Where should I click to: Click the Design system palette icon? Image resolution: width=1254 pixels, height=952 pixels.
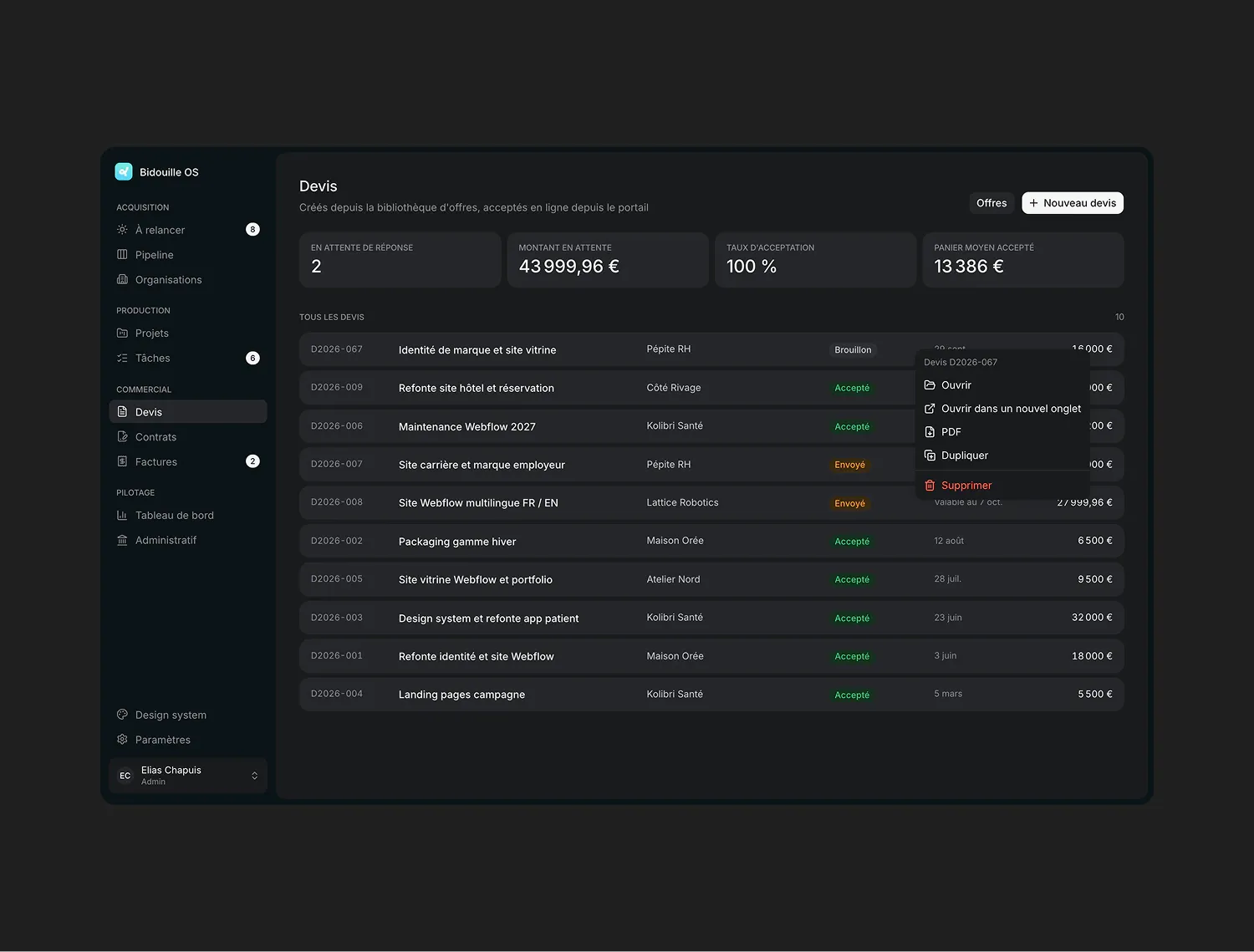122,715
